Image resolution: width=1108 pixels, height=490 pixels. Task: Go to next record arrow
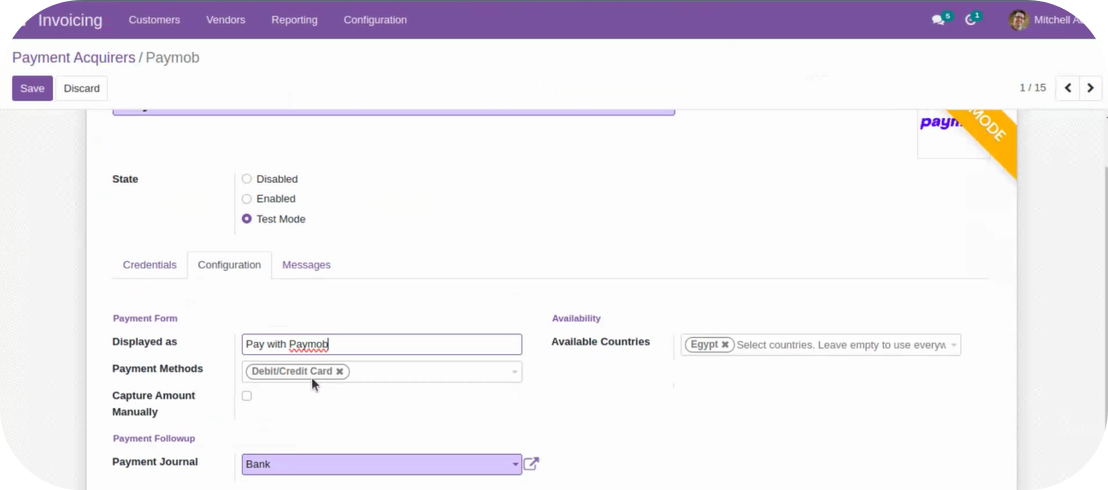coord(1091,88)
